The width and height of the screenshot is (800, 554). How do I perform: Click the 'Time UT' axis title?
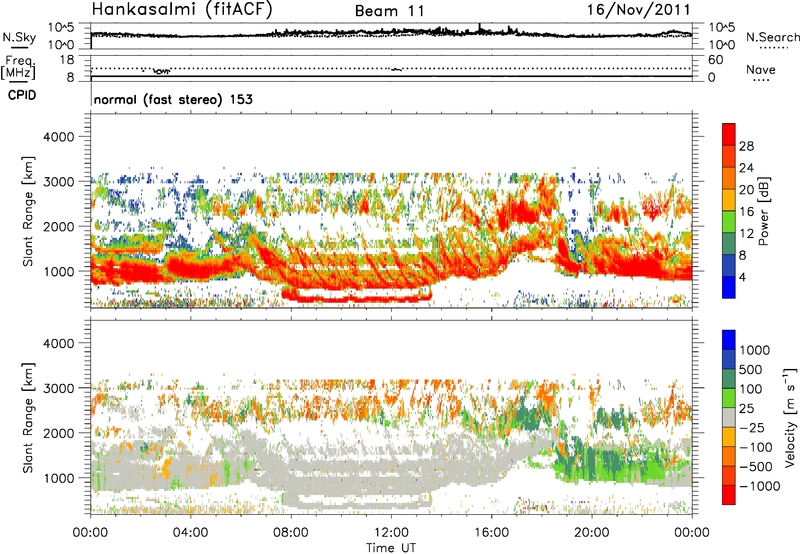click(x=391, y=548)
